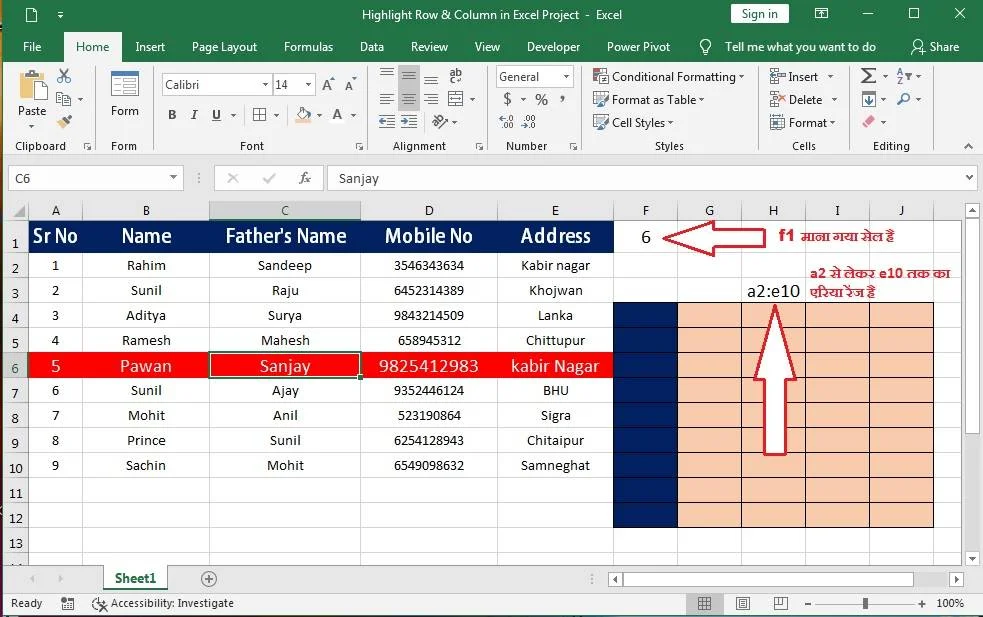The height and width of the screenshot is (617, 983).
Task: Apply Accounting dollar number format
Action: pos(507,99)
